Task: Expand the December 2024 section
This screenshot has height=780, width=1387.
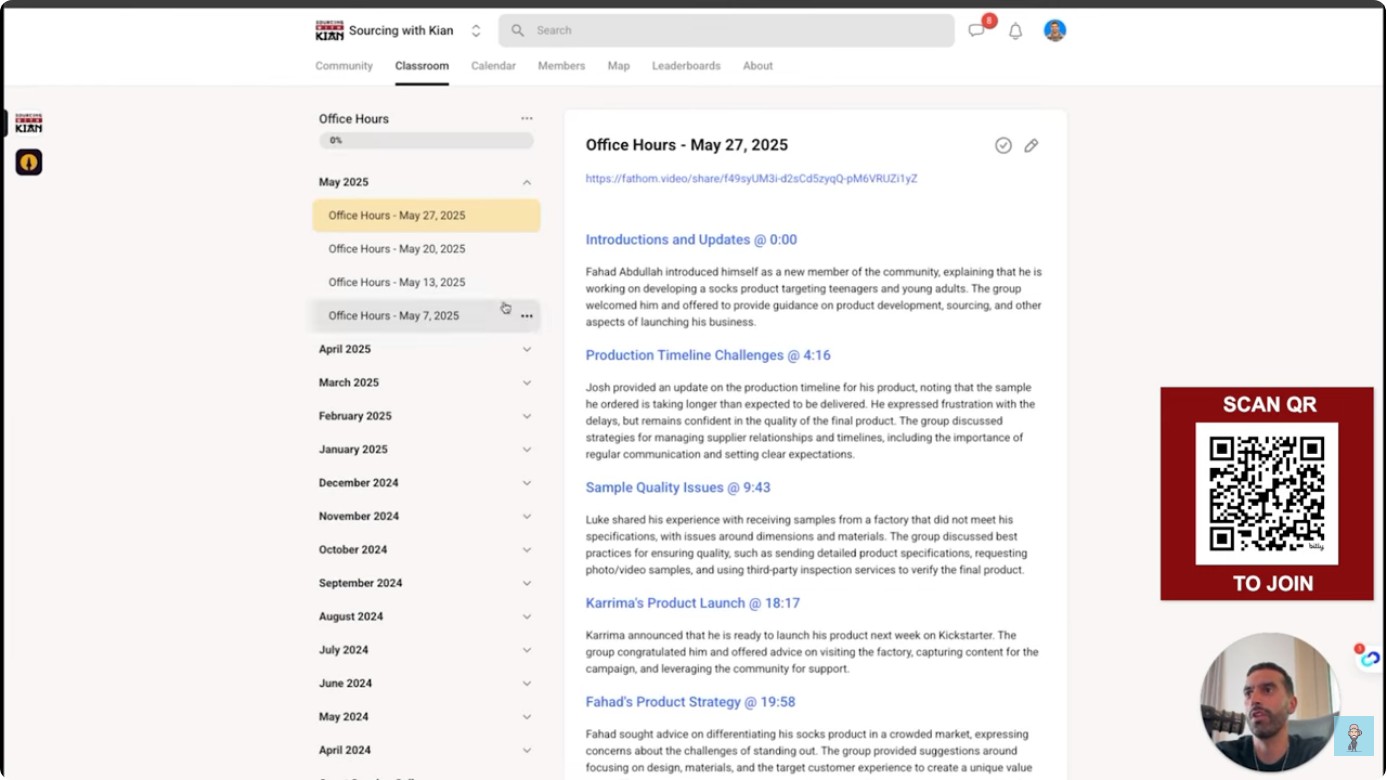Action: pos(527,483)
